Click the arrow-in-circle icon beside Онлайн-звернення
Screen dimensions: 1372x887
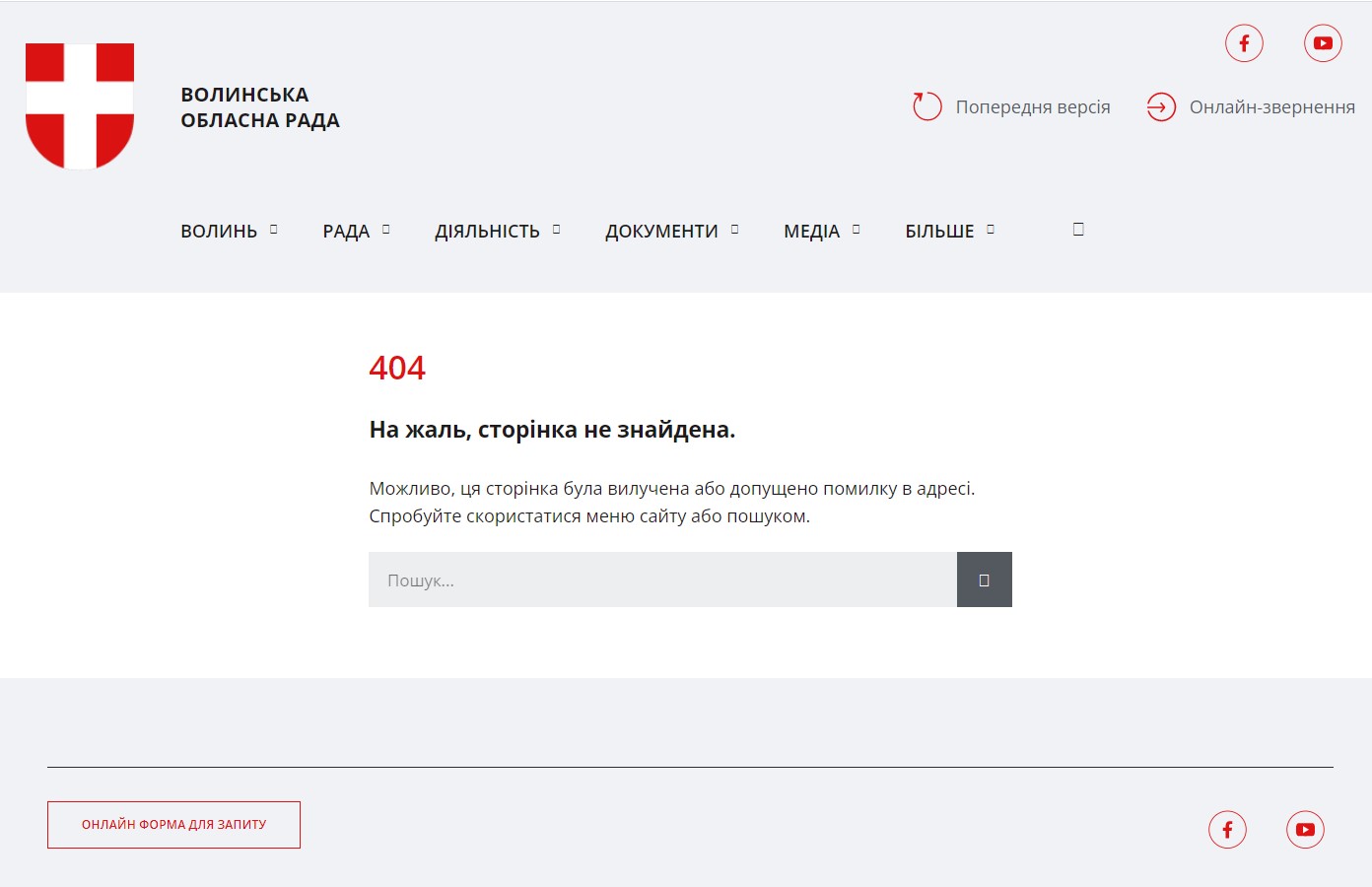coord(1161,106)
